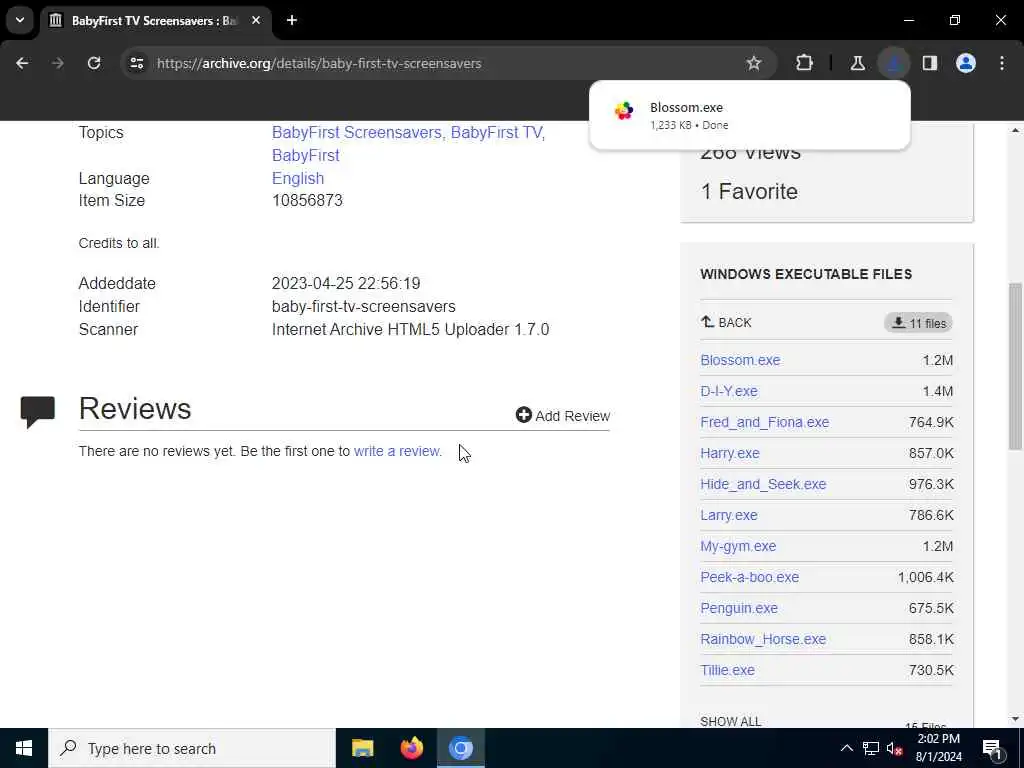Open the BabyFirst TV topic link
The width and height of the screenshot is (1024, 768).
496,132
